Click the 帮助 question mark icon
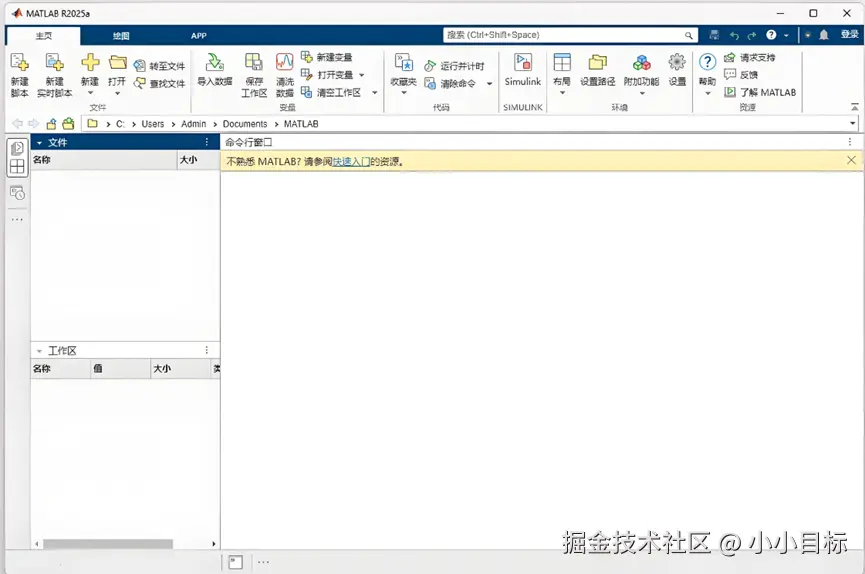 pos(707,62)
